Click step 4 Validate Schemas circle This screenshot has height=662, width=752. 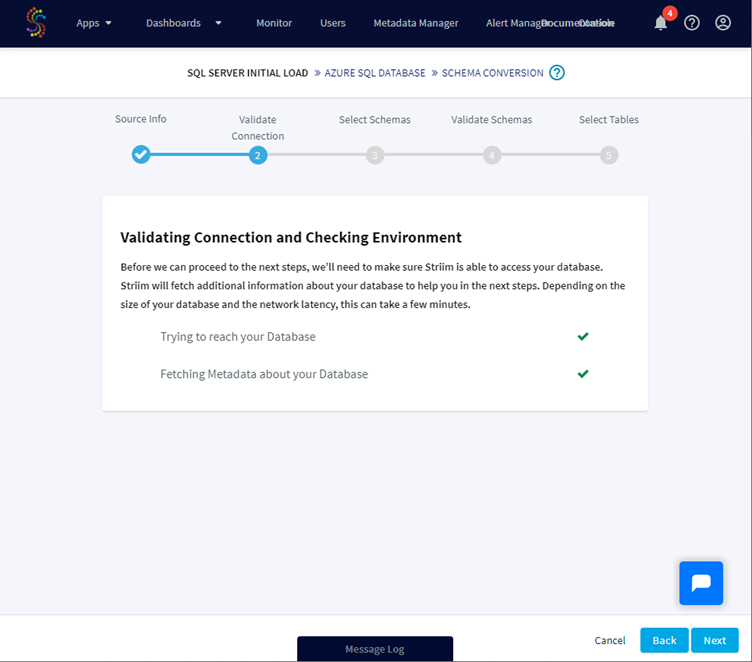492,155
